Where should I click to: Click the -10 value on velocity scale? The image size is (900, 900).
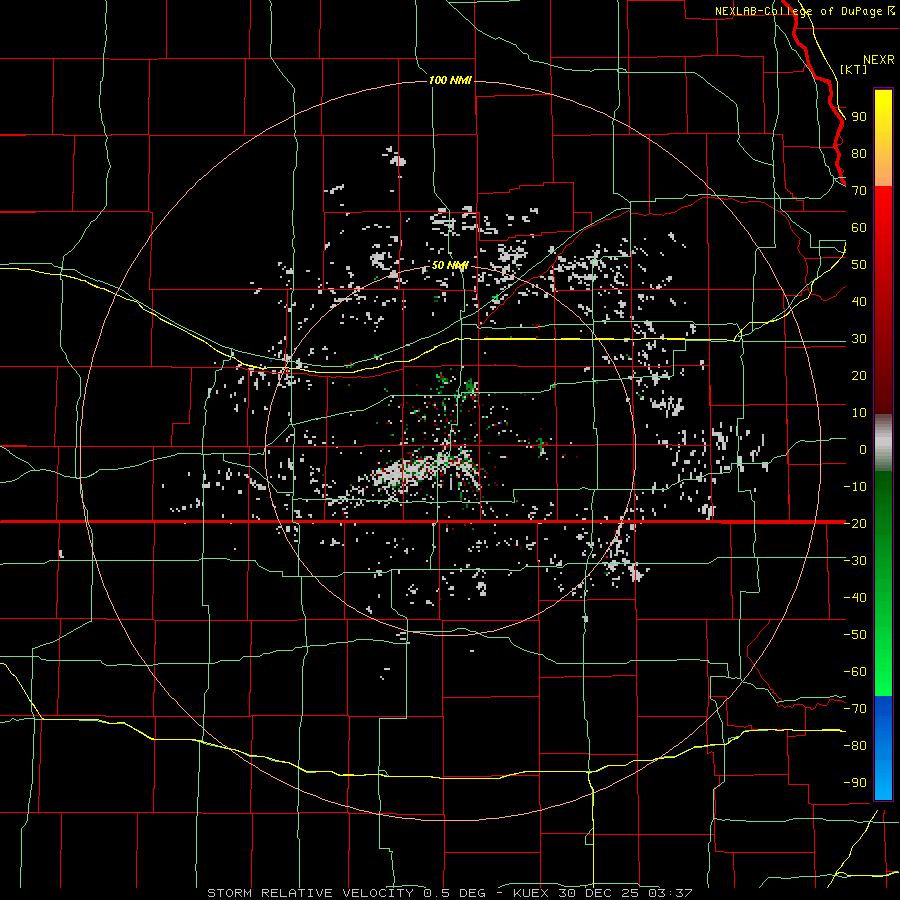coord(855,487)
